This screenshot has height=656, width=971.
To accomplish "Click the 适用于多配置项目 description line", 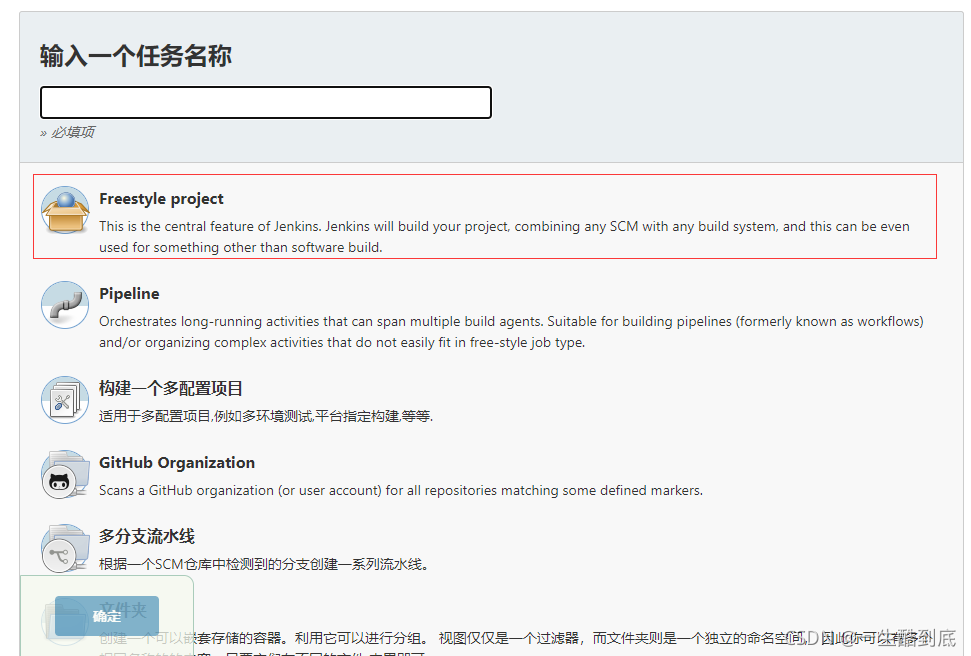I will click(266, 416).
